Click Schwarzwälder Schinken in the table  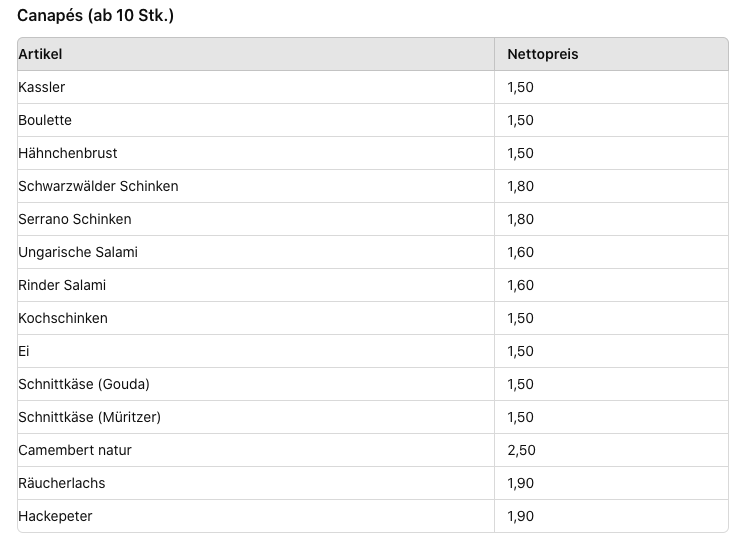pyautogui.click(x=98, y=186)
